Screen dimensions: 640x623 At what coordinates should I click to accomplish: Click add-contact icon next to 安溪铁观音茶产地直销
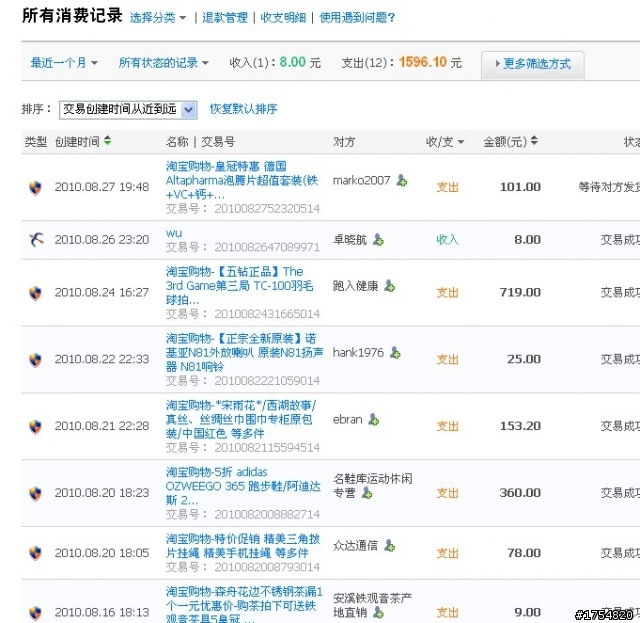378,612
